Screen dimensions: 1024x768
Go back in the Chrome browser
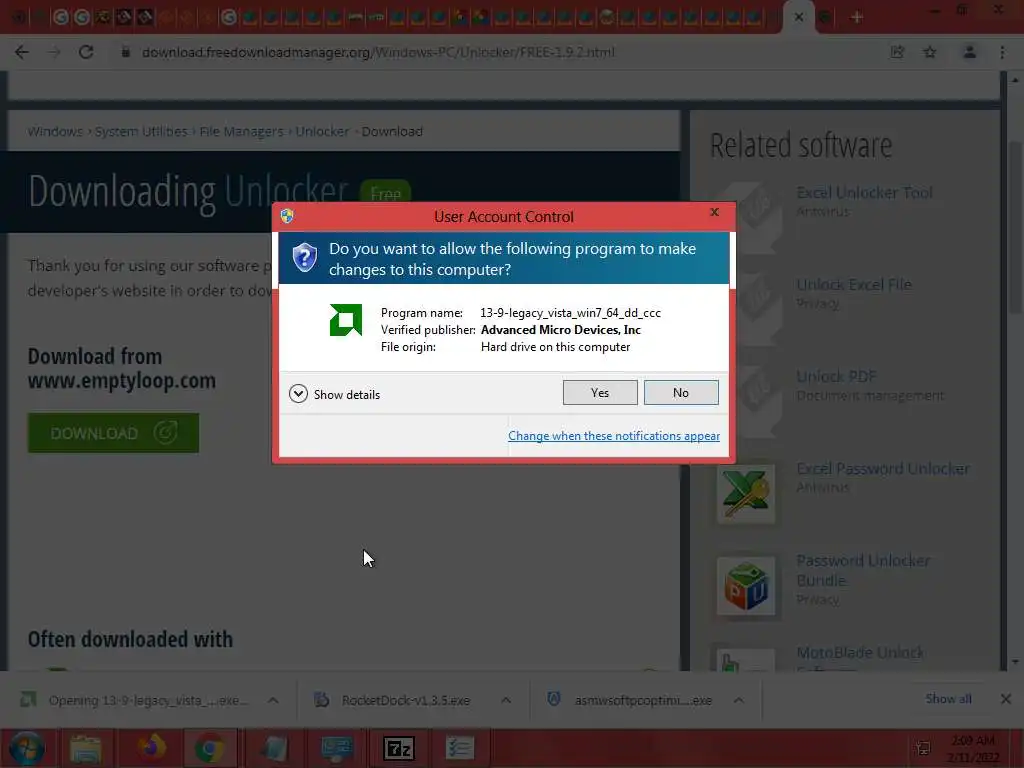pyautogui.click(x=22, y=52)
